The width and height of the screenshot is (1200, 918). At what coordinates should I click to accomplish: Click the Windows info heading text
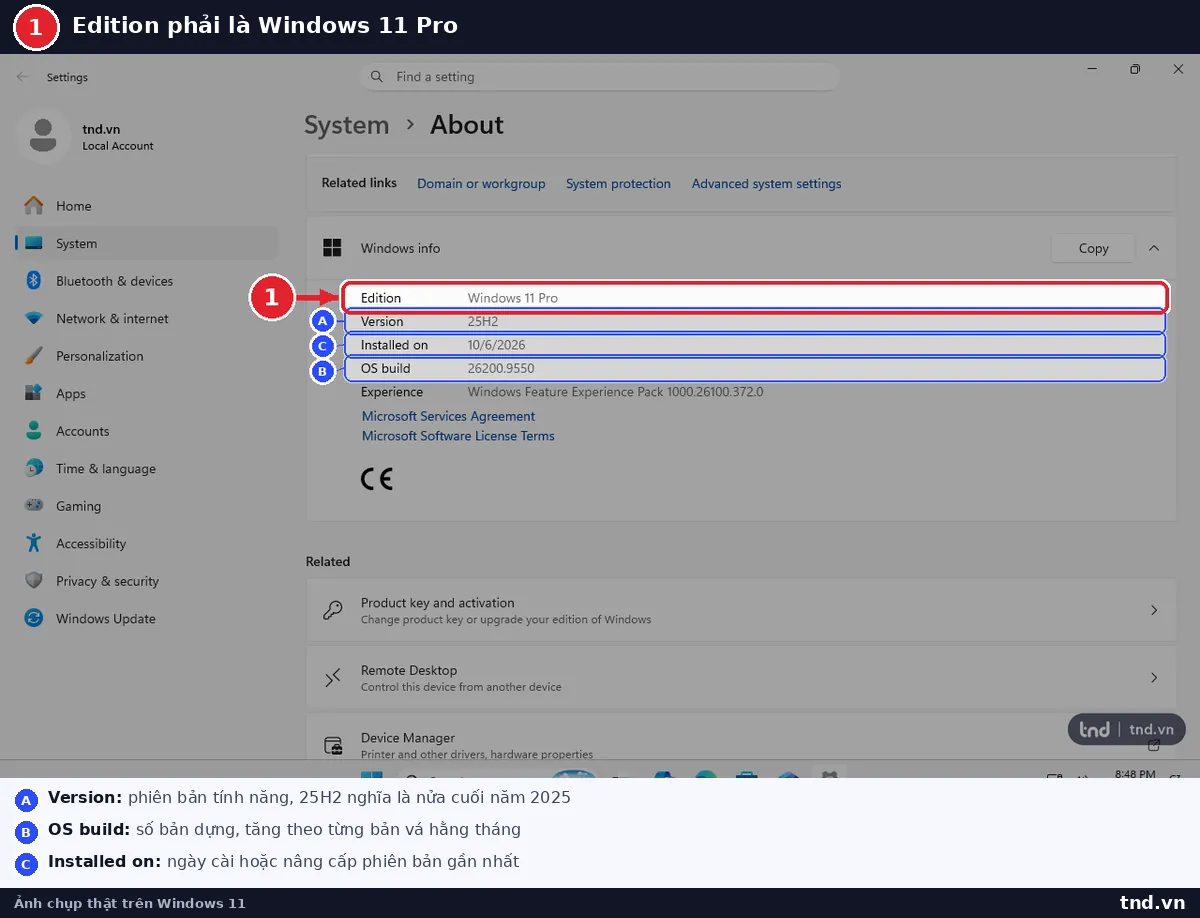(x=400, y=248)
